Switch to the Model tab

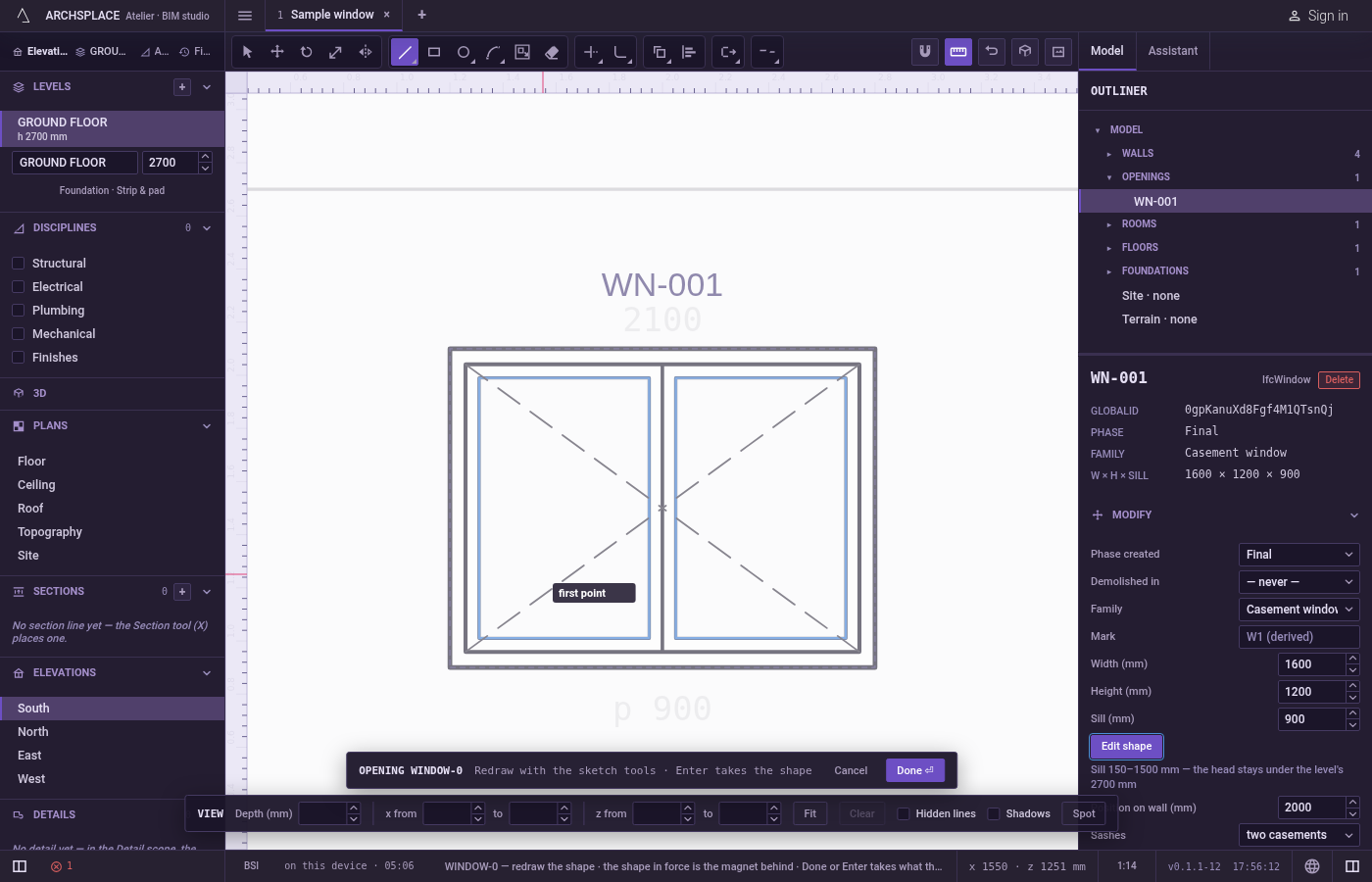pos(1107,51)
